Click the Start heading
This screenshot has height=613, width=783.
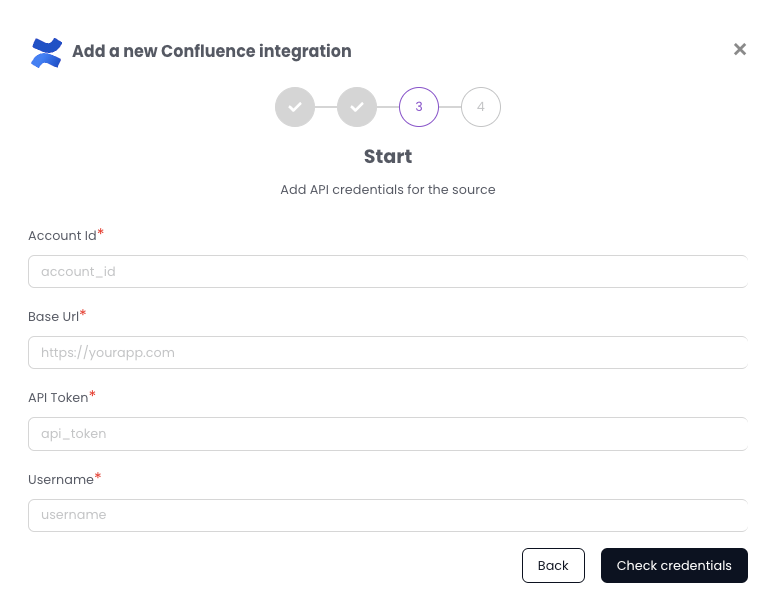(388, 157)
